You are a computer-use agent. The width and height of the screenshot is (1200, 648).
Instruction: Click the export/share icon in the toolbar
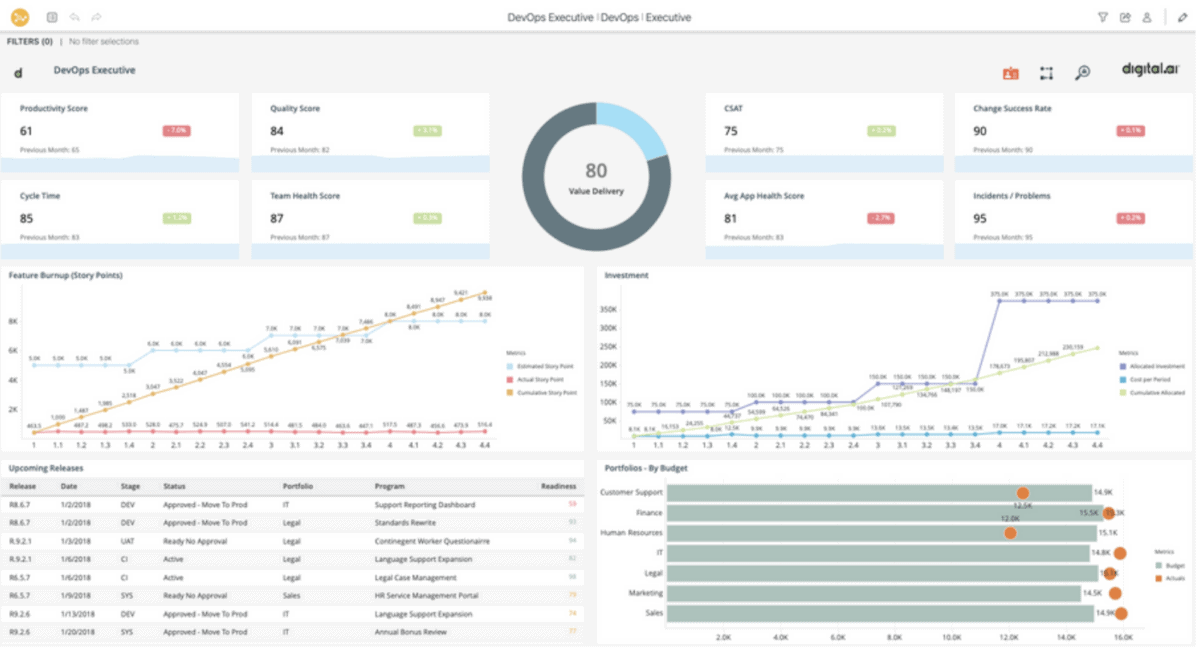point(1125,17)
